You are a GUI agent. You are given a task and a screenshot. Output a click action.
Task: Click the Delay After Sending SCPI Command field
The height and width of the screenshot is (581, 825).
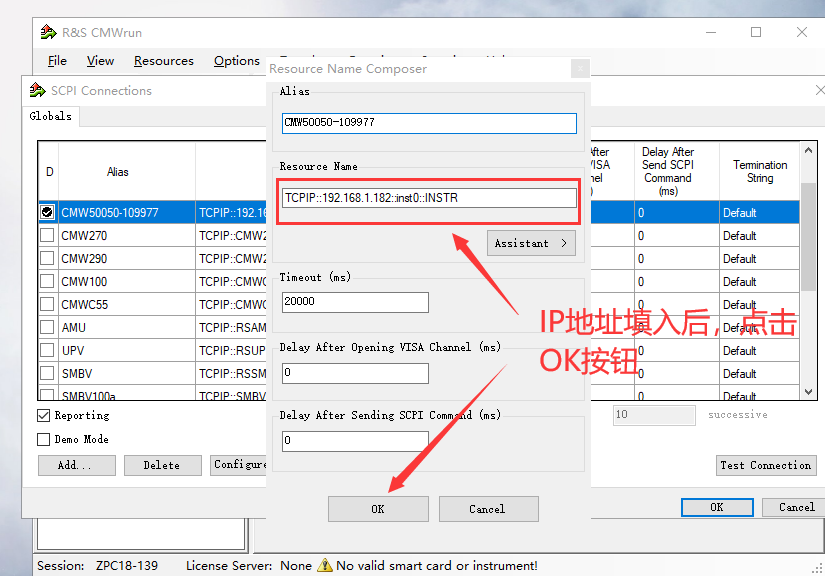tap(355, 441)
